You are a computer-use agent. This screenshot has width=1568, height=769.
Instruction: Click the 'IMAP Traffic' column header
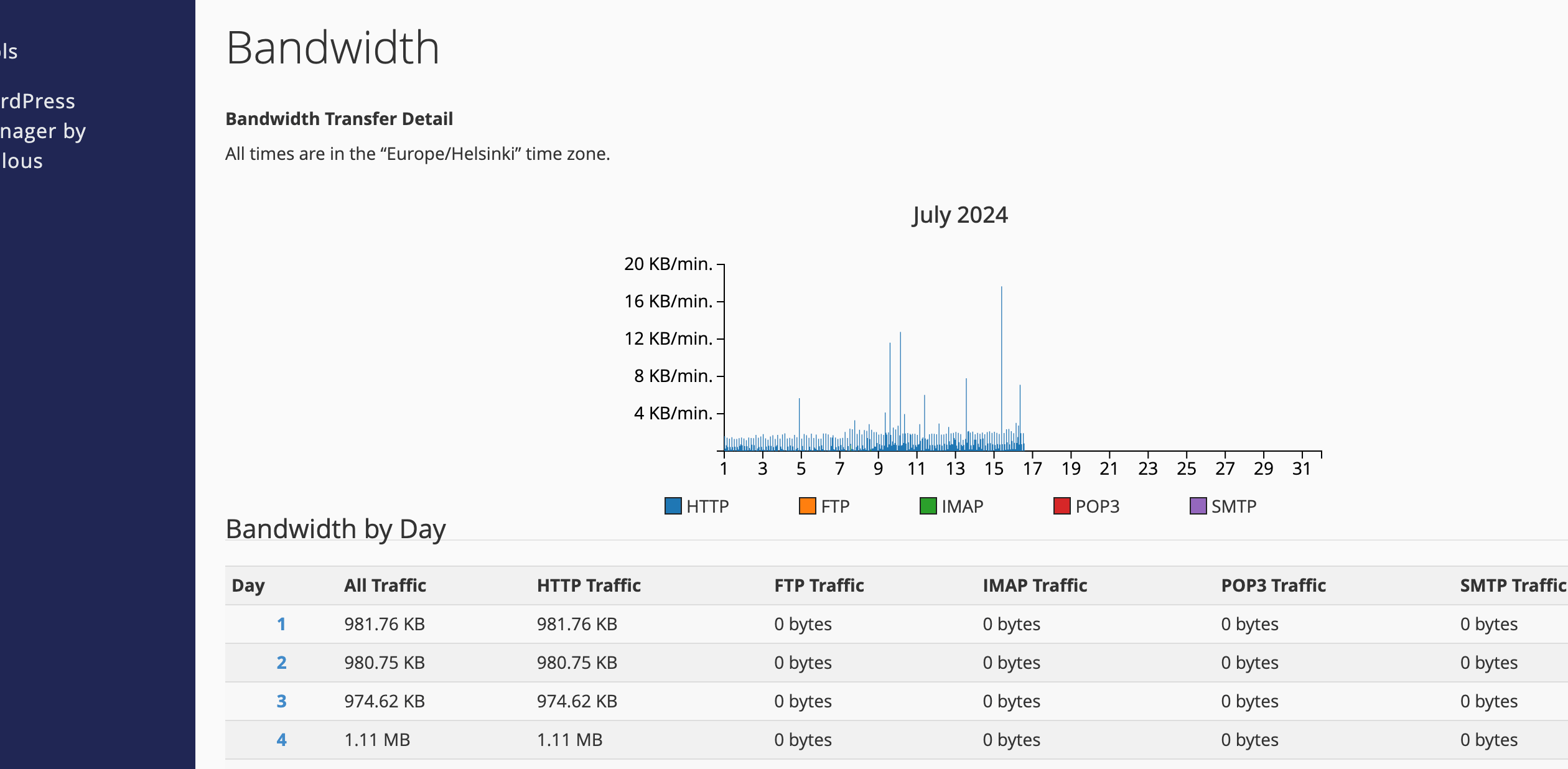pos(1035,585)
